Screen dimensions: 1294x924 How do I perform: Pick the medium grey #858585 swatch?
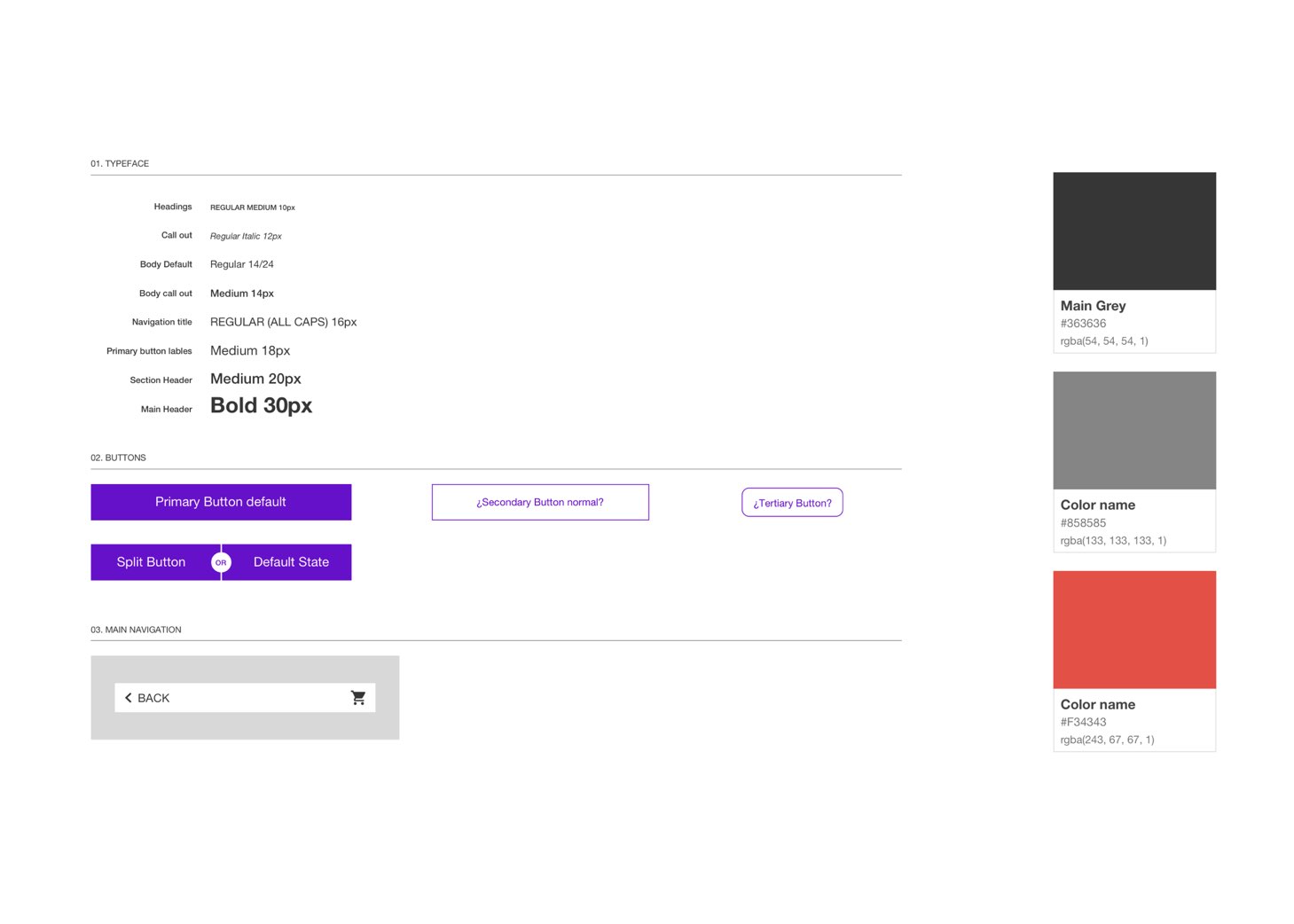coord(1133,430)
